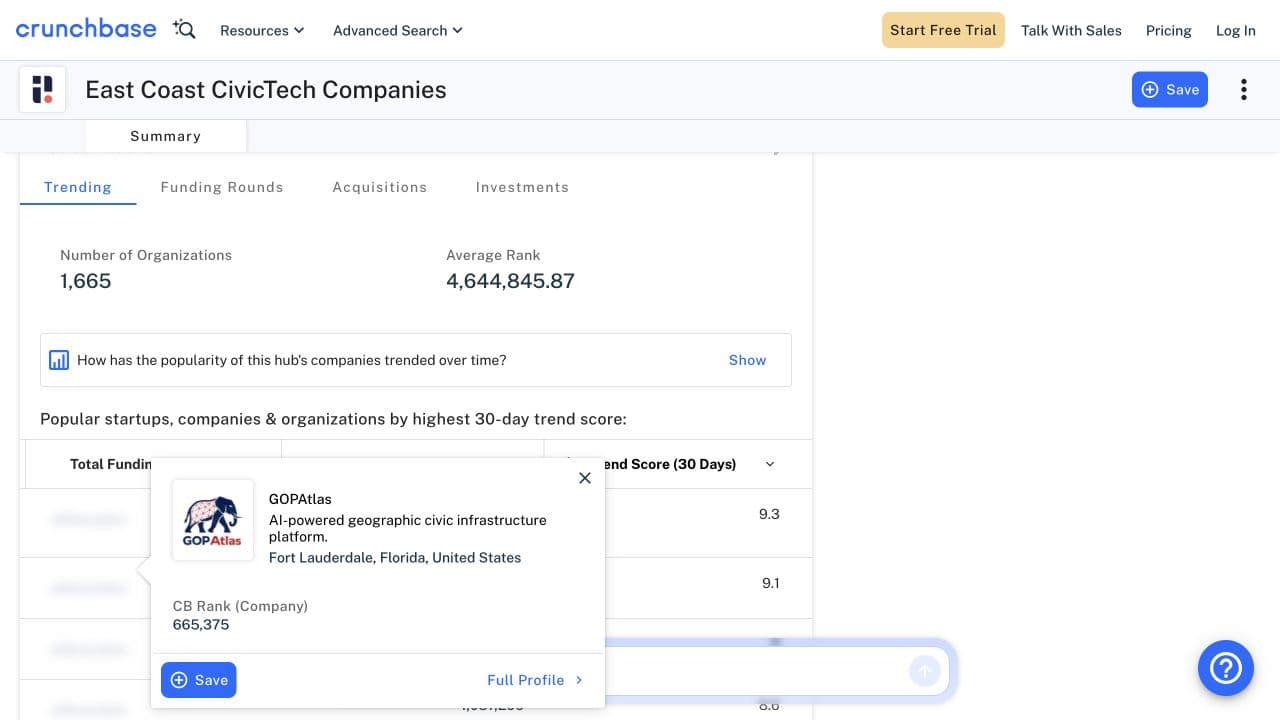Click the AI search sparkle icon

(x=184, y=30)
